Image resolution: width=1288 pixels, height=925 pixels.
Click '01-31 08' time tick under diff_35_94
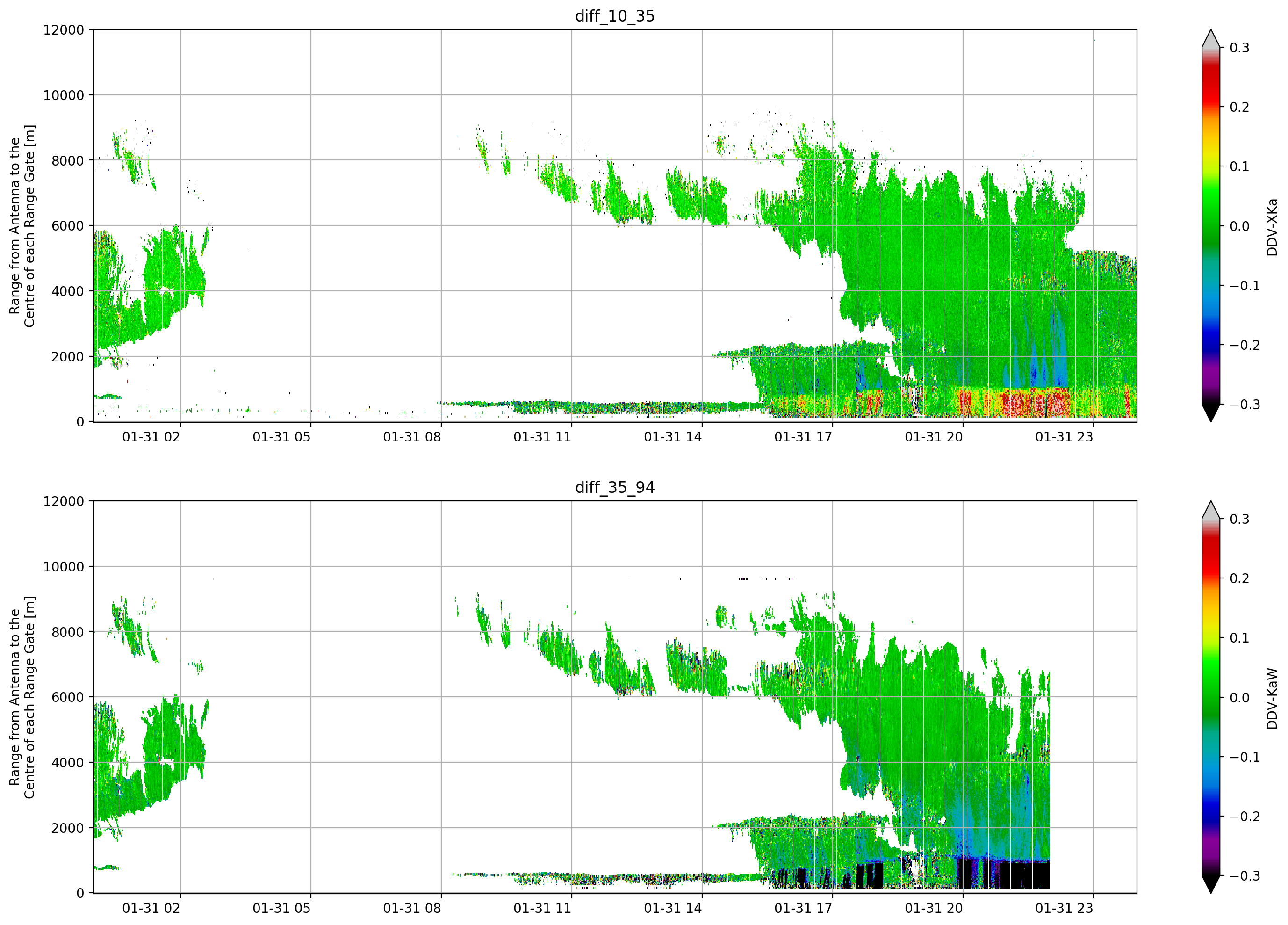[412, 909]
